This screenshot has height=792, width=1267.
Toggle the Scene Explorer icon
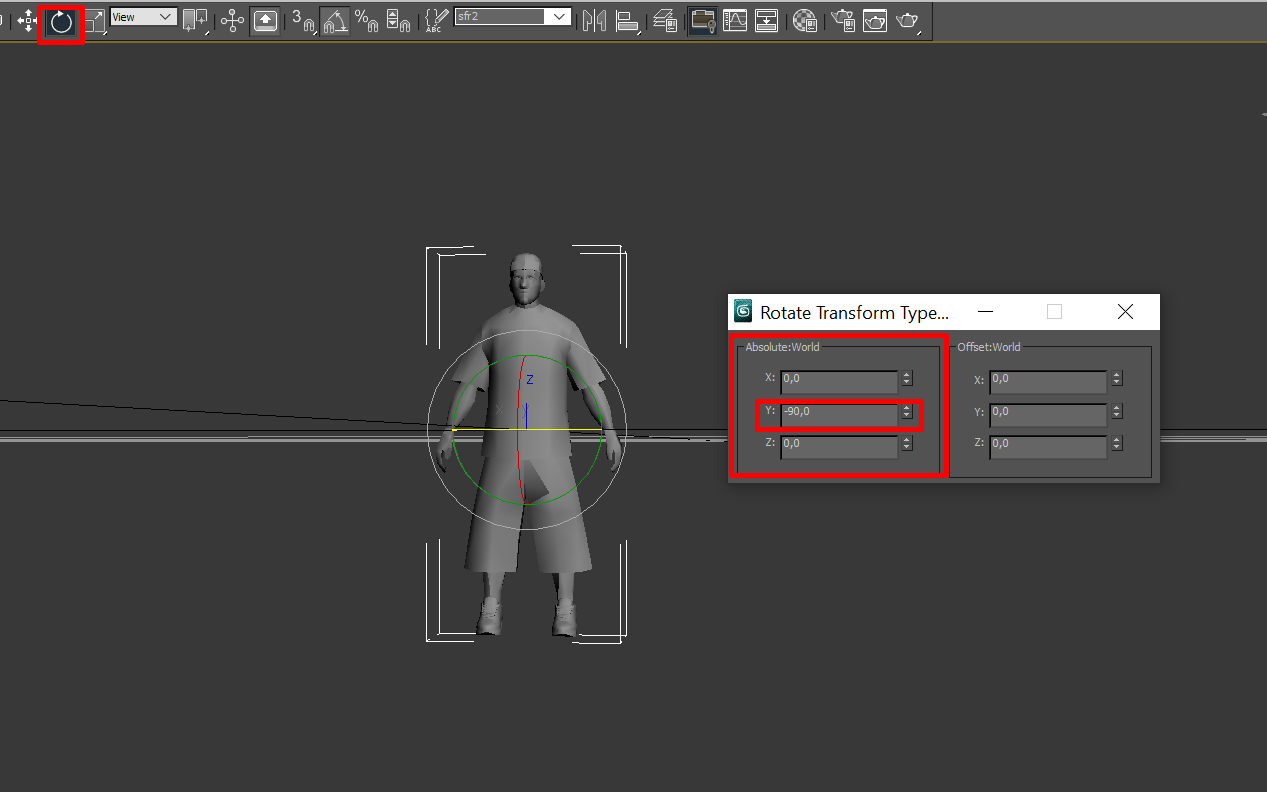(703, 20)
